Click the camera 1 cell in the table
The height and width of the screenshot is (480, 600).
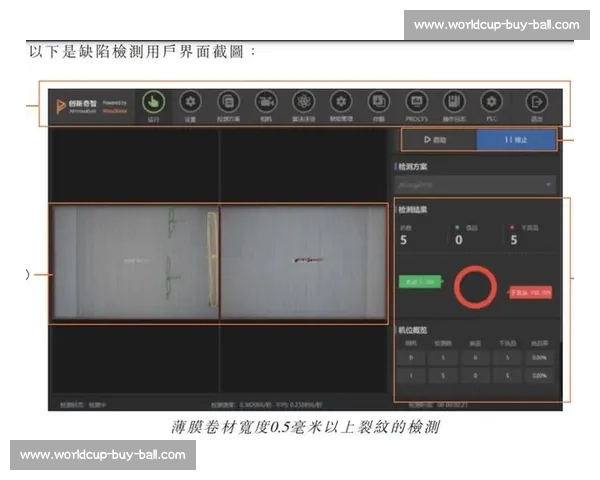click(411, 376)
